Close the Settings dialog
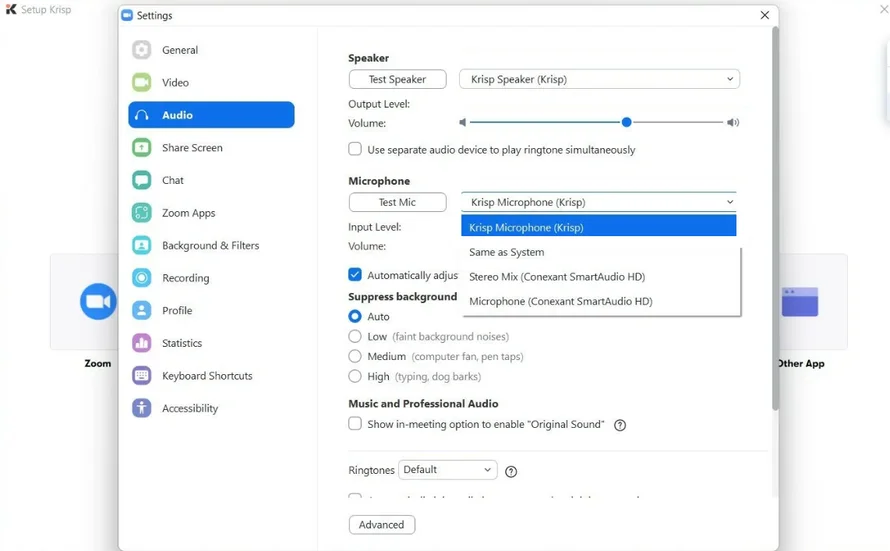This screenshot has width=890, height=551. tap(765, 15)
